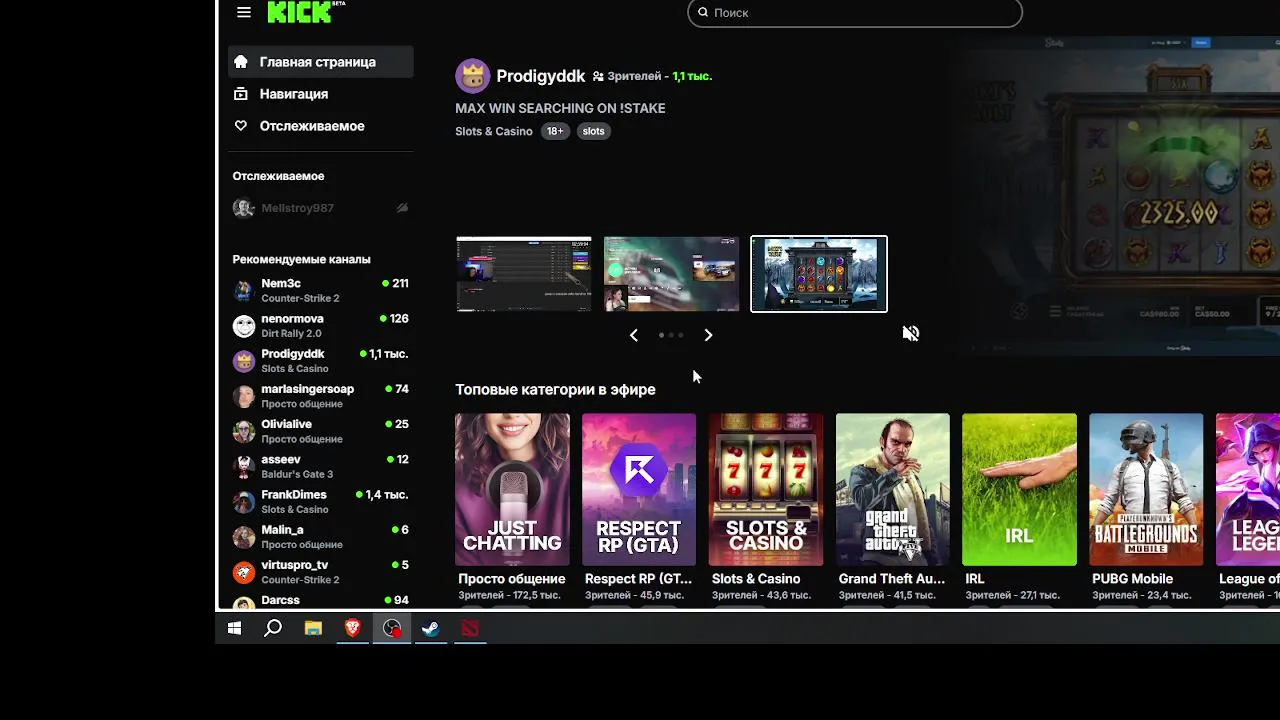Image resolution: width=1280 pixels, height=720 pixels.
Task: Open recommended channel FrankDimes
Action: click(x=320, y=501)
